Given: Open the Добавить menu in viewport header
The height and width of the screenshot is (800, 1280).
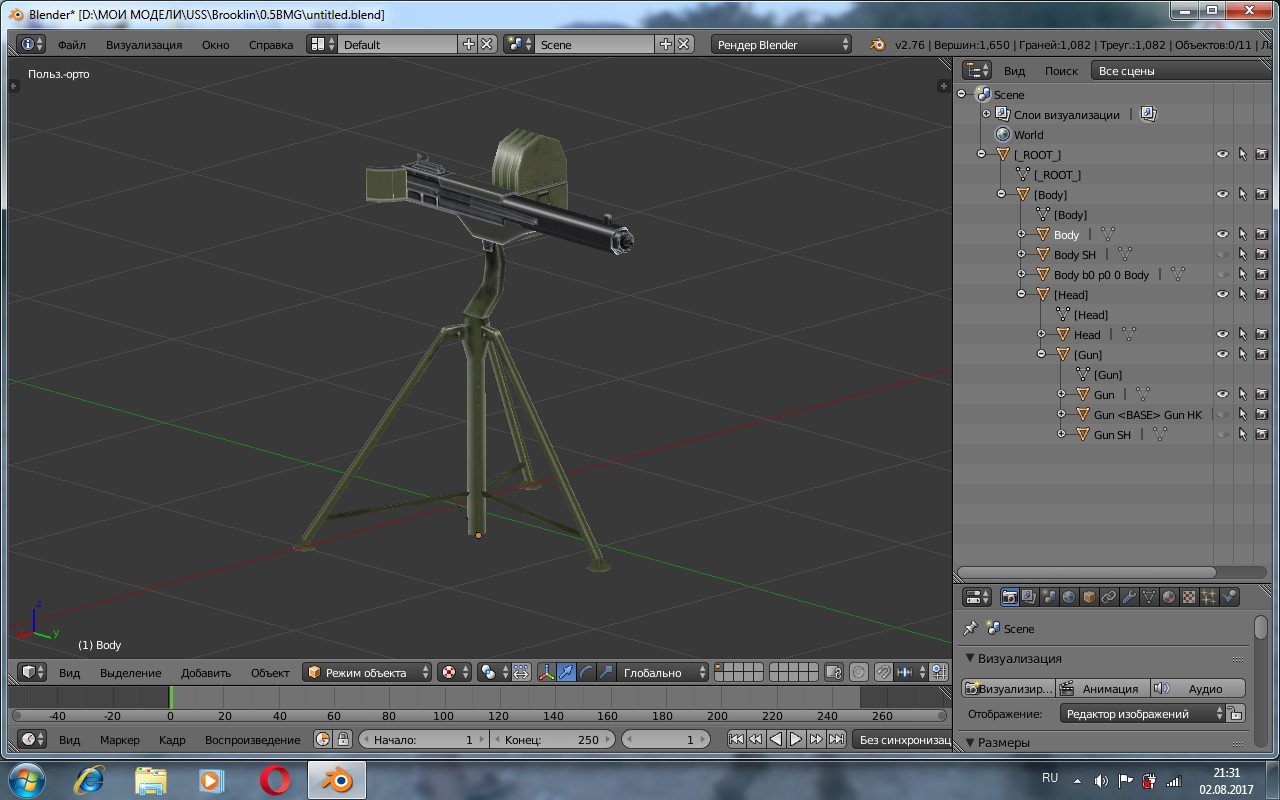Looking at the screenshot, I should tap(206, 673).
